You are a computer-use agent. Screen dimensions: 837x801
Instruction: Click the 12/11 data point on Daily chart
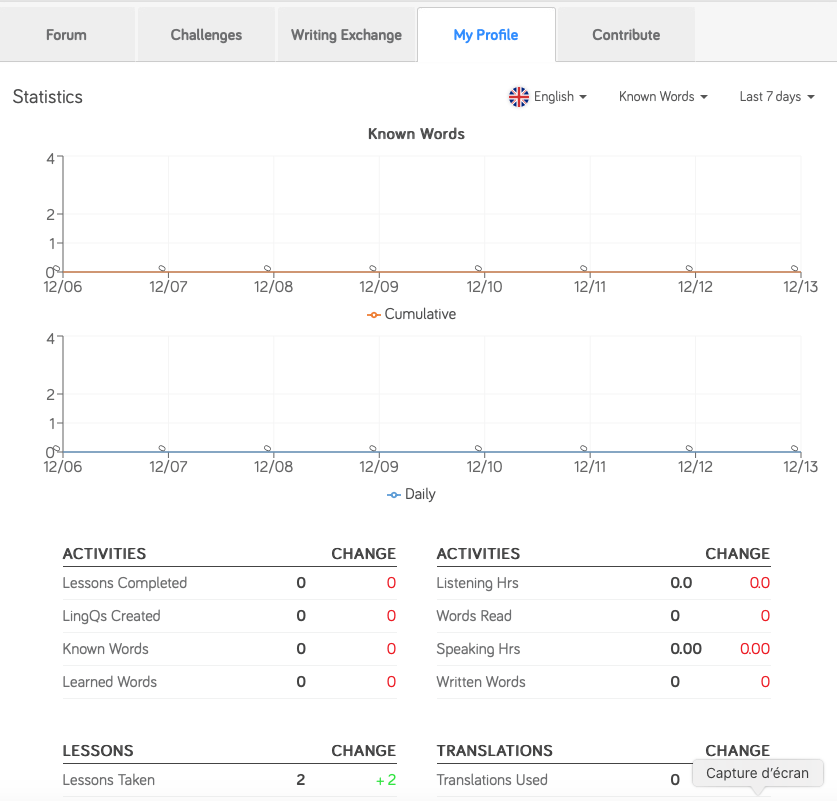coord(584,448)
